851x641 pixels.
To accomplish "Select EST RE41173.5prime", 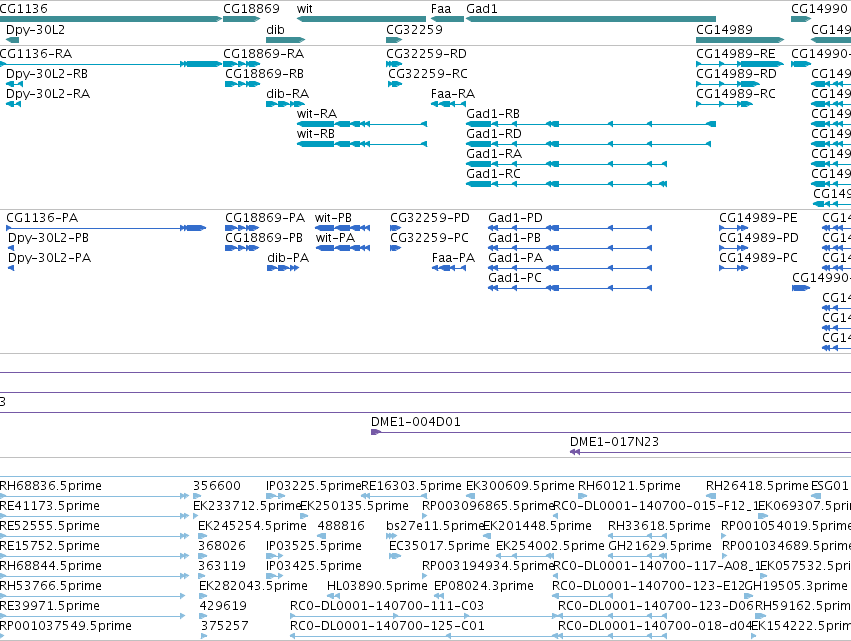I will tap(94, 516).
